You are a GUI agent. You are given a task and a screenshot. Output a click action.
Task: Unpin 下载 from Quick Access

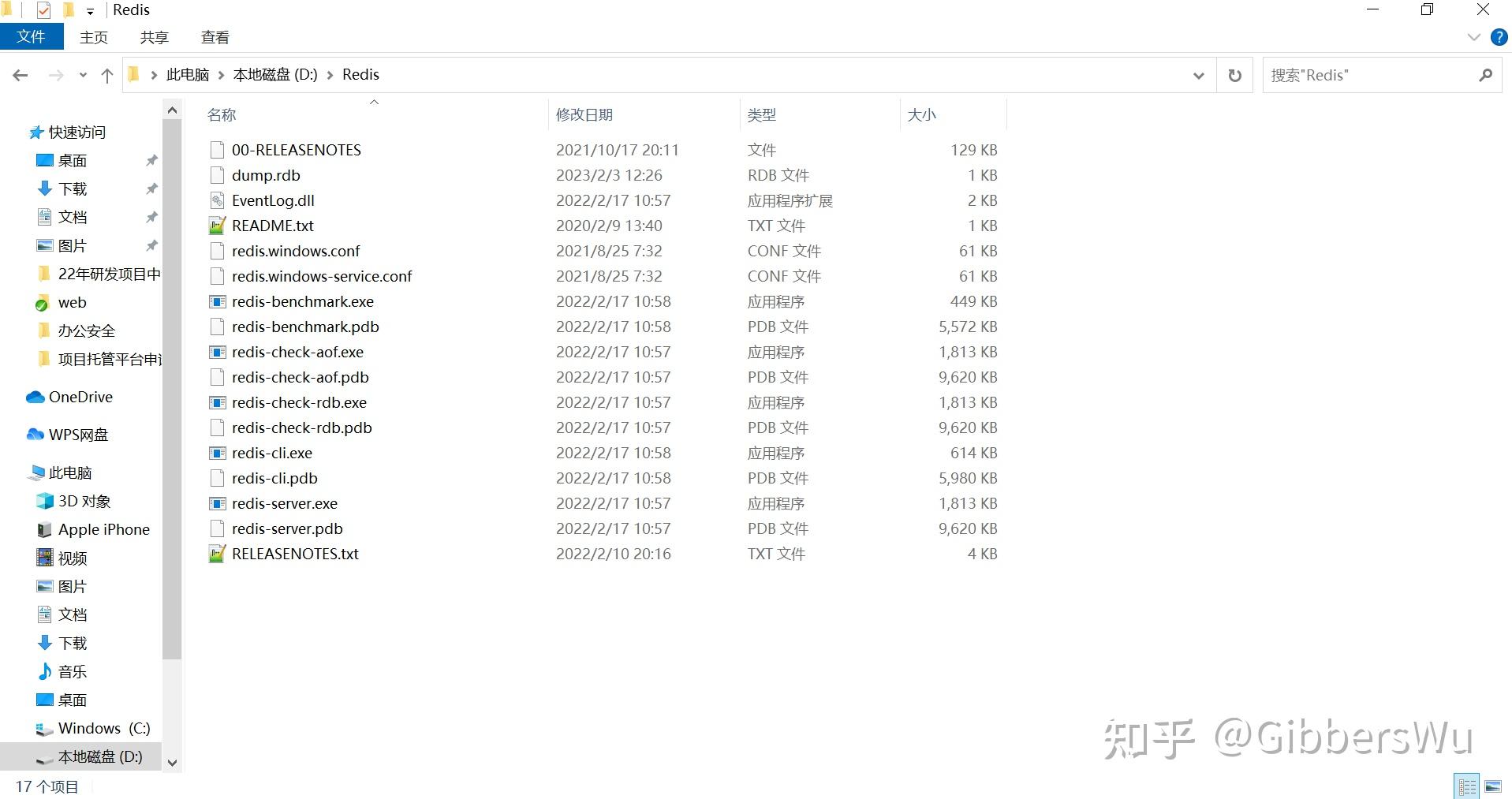tap(151, 189)
